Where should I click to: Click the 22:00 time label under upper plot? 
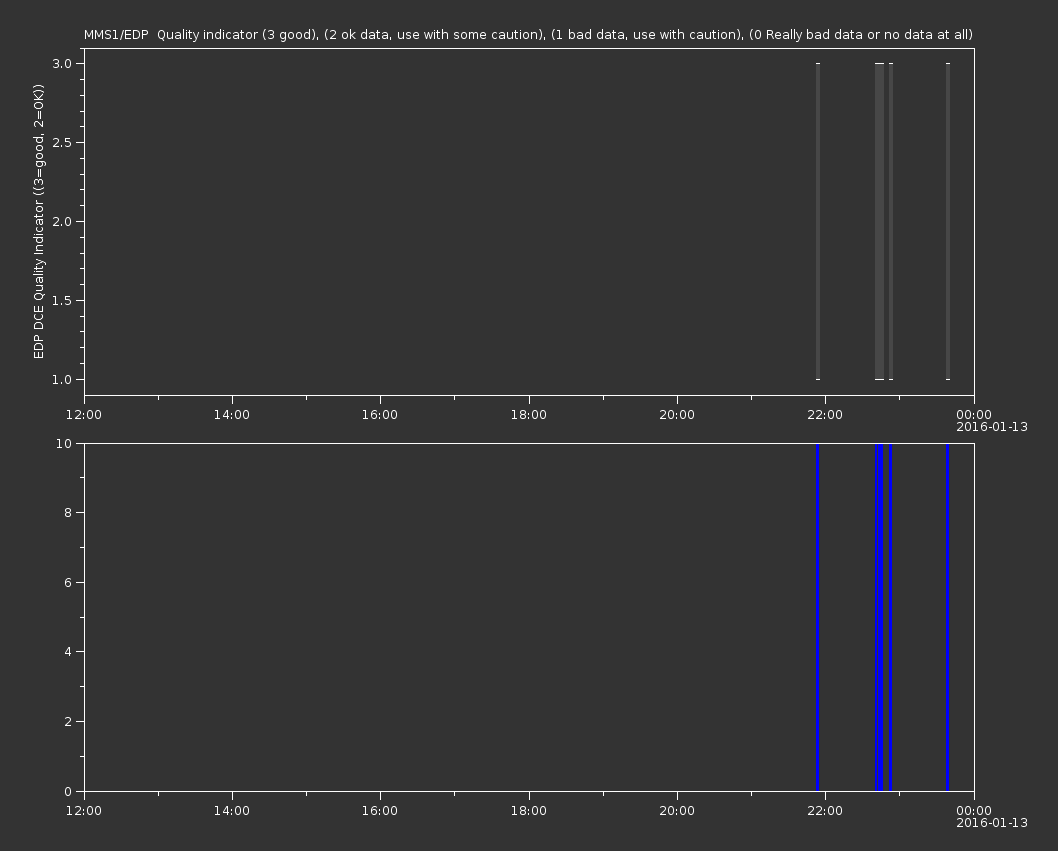tap(825, 414)
